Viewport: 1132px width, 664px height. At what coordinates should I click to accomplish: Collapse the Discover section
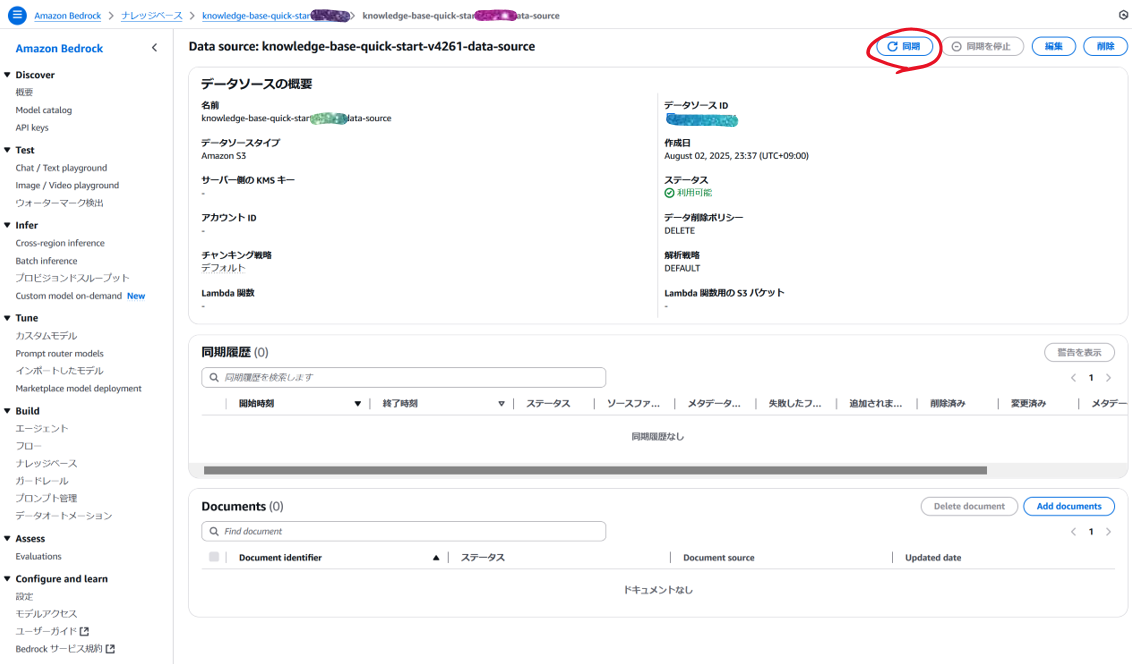pos(7,74)
